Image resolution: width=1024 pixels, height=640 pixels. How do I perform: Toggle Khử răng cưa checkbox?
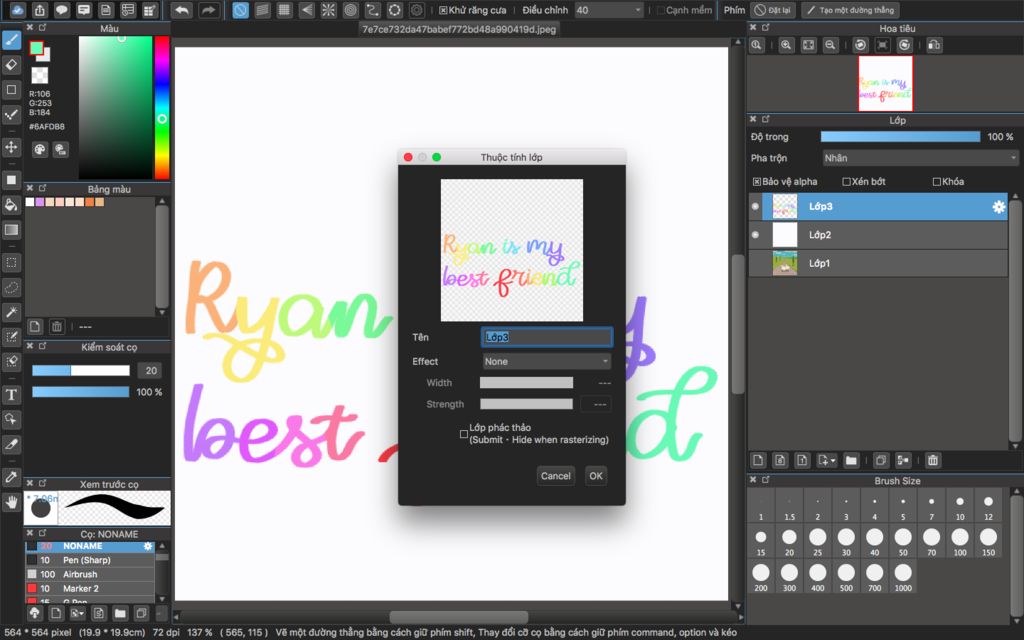(x=443, y=10)
